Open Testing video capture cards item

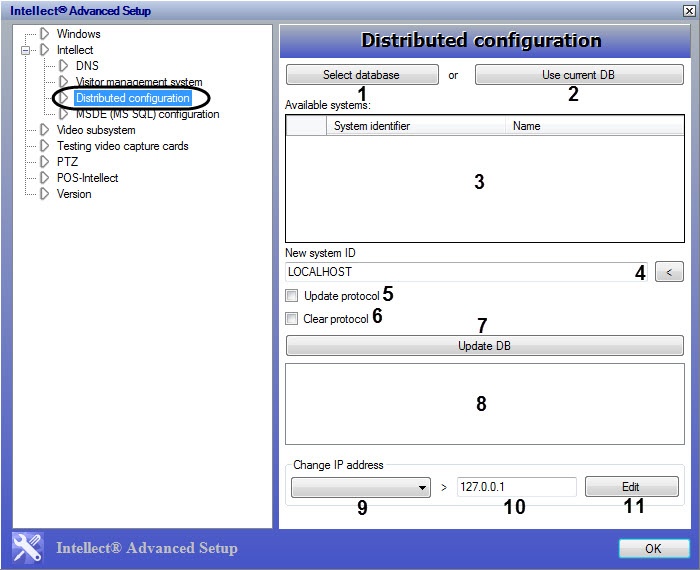pos(123,146)
